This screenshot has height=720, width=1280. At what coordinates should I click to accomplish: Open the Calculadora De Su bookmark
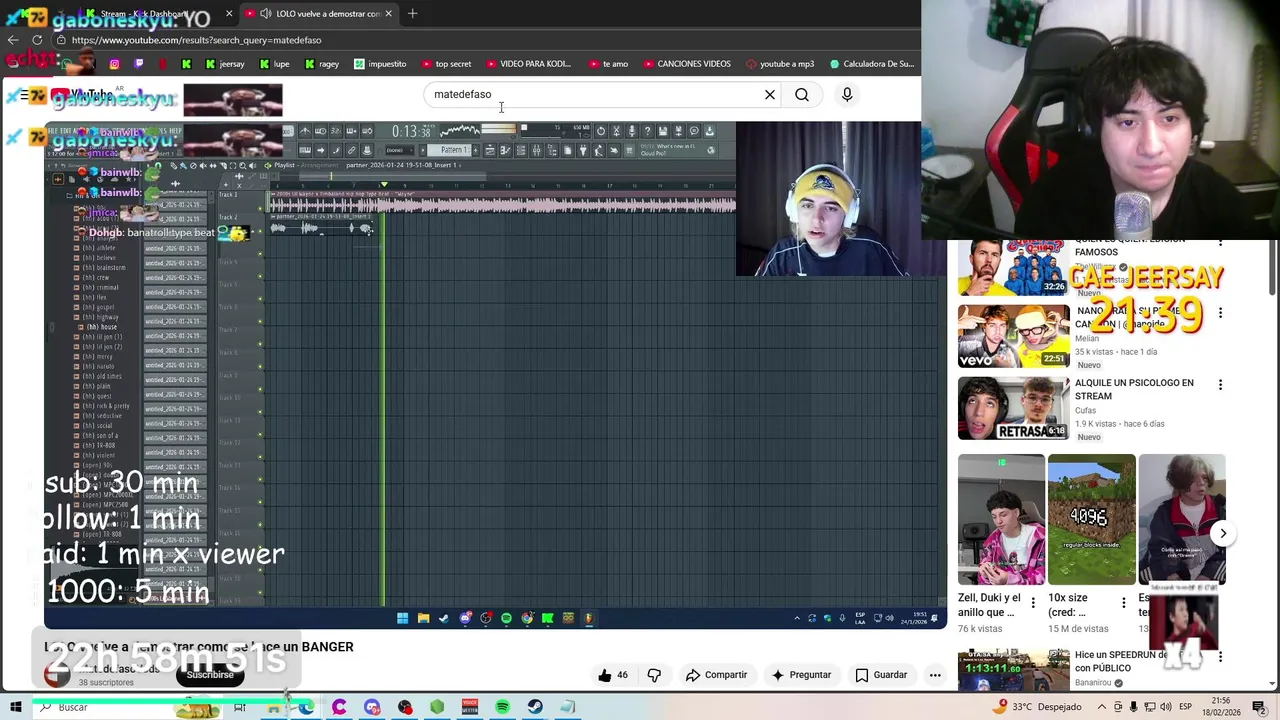click(x=871, y=64)
